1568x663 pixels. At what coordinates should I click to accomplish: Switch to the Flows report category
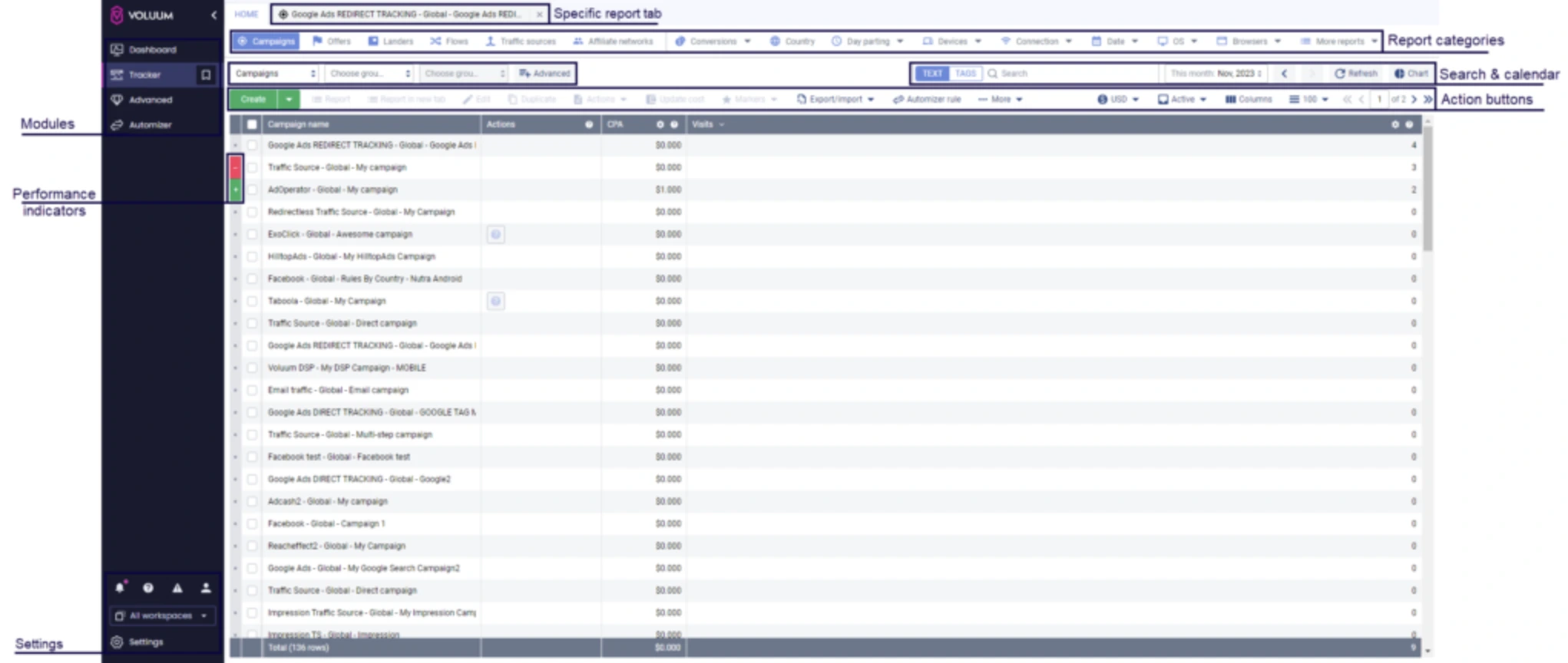coord(449,41)
